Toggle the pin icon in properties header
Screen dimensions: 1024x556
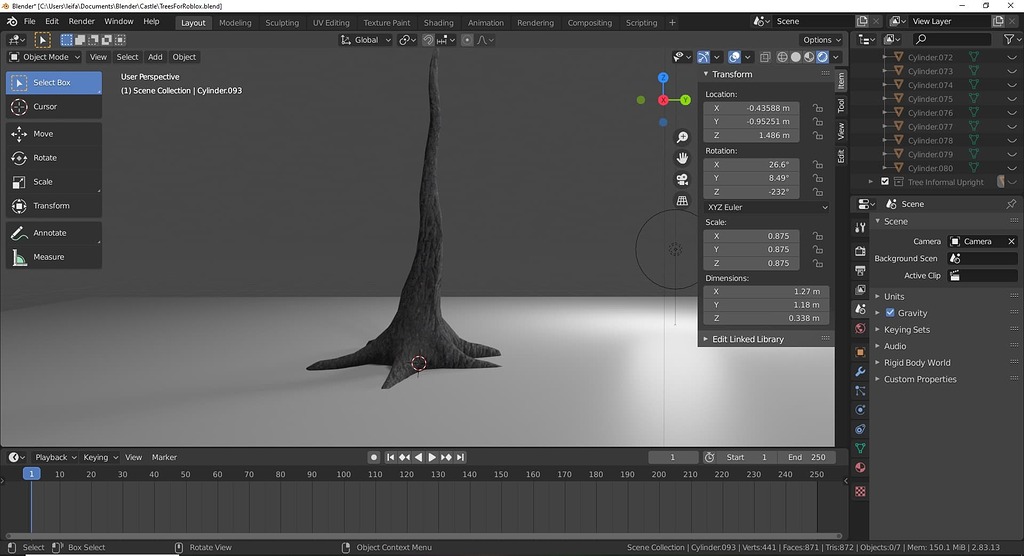pos(1011,204)
